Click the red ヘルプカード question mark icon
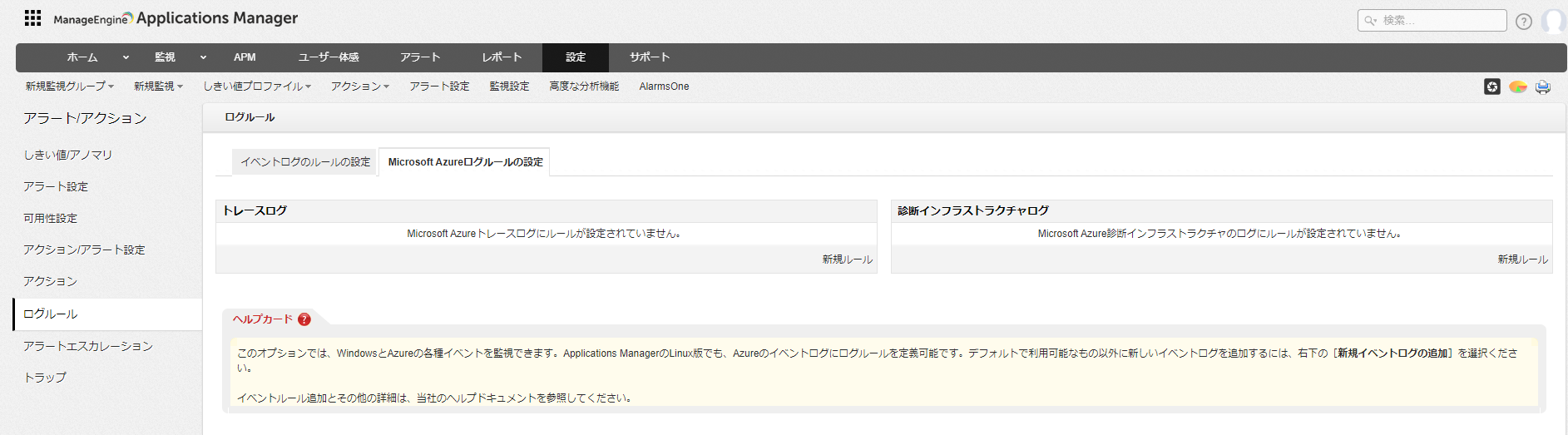 coord(304,319)
